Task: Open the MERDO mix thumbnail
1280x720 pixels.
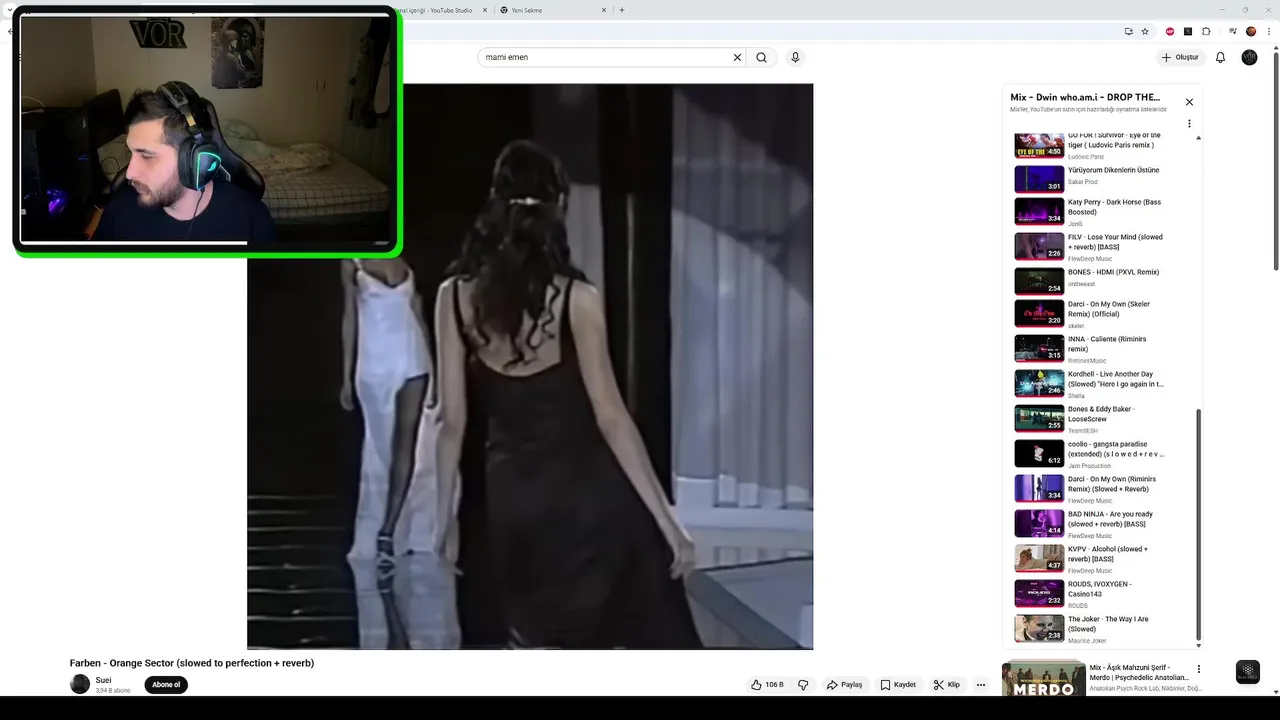Action: click(1043, 678)
